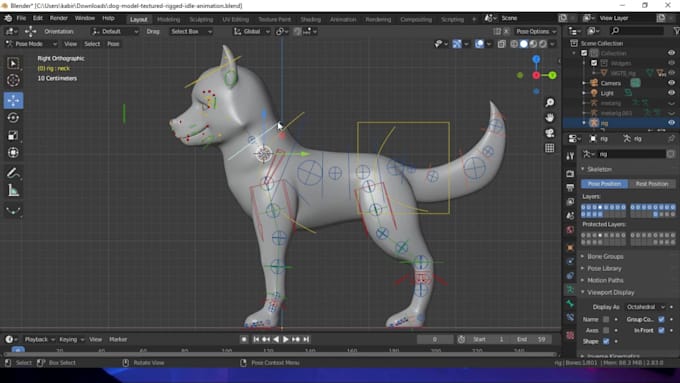Click Pose Position button
The image size is (680, 383).
coord(605,184)
